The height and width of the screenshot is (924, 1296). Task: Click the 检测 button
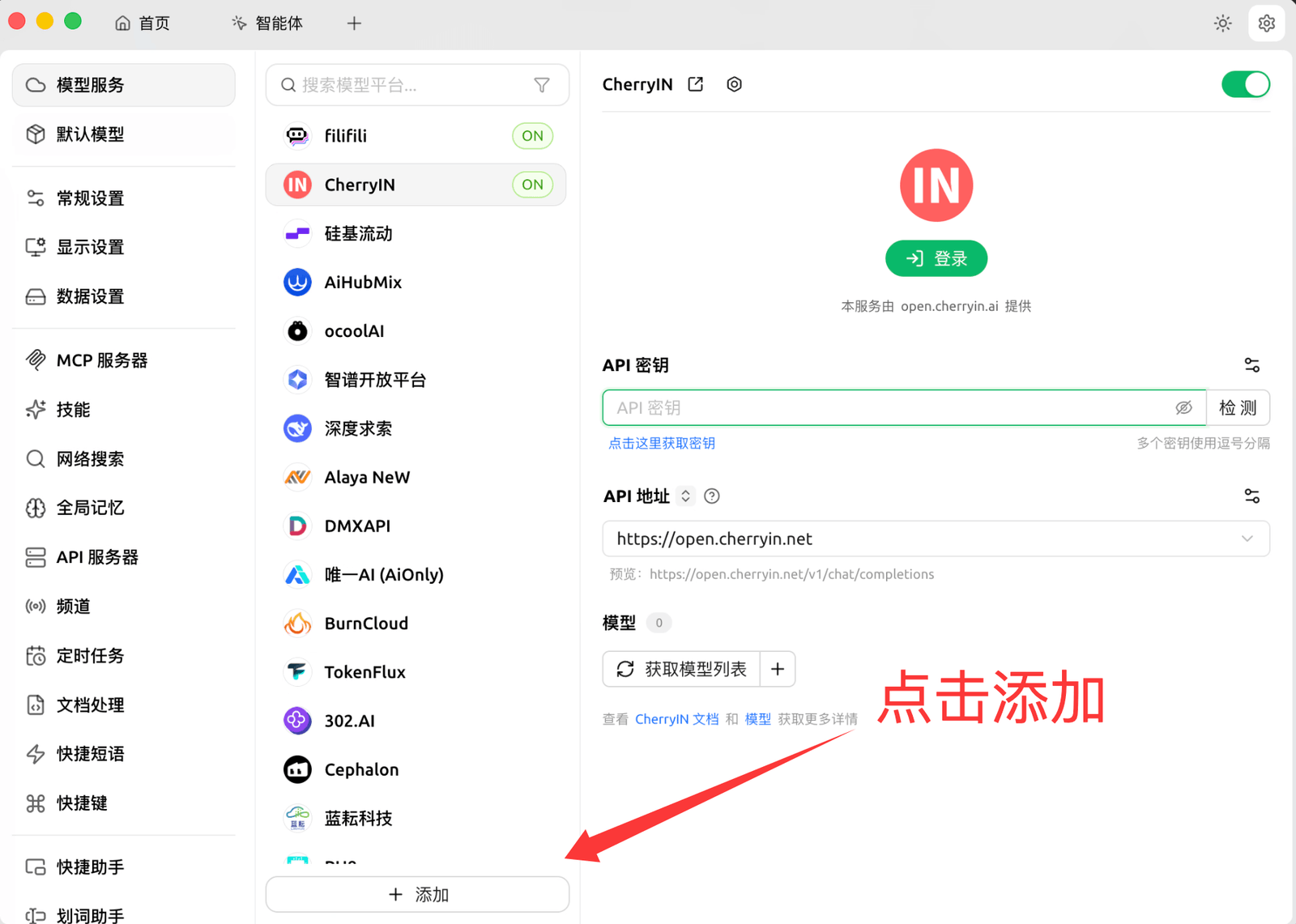pos(1238,407)
